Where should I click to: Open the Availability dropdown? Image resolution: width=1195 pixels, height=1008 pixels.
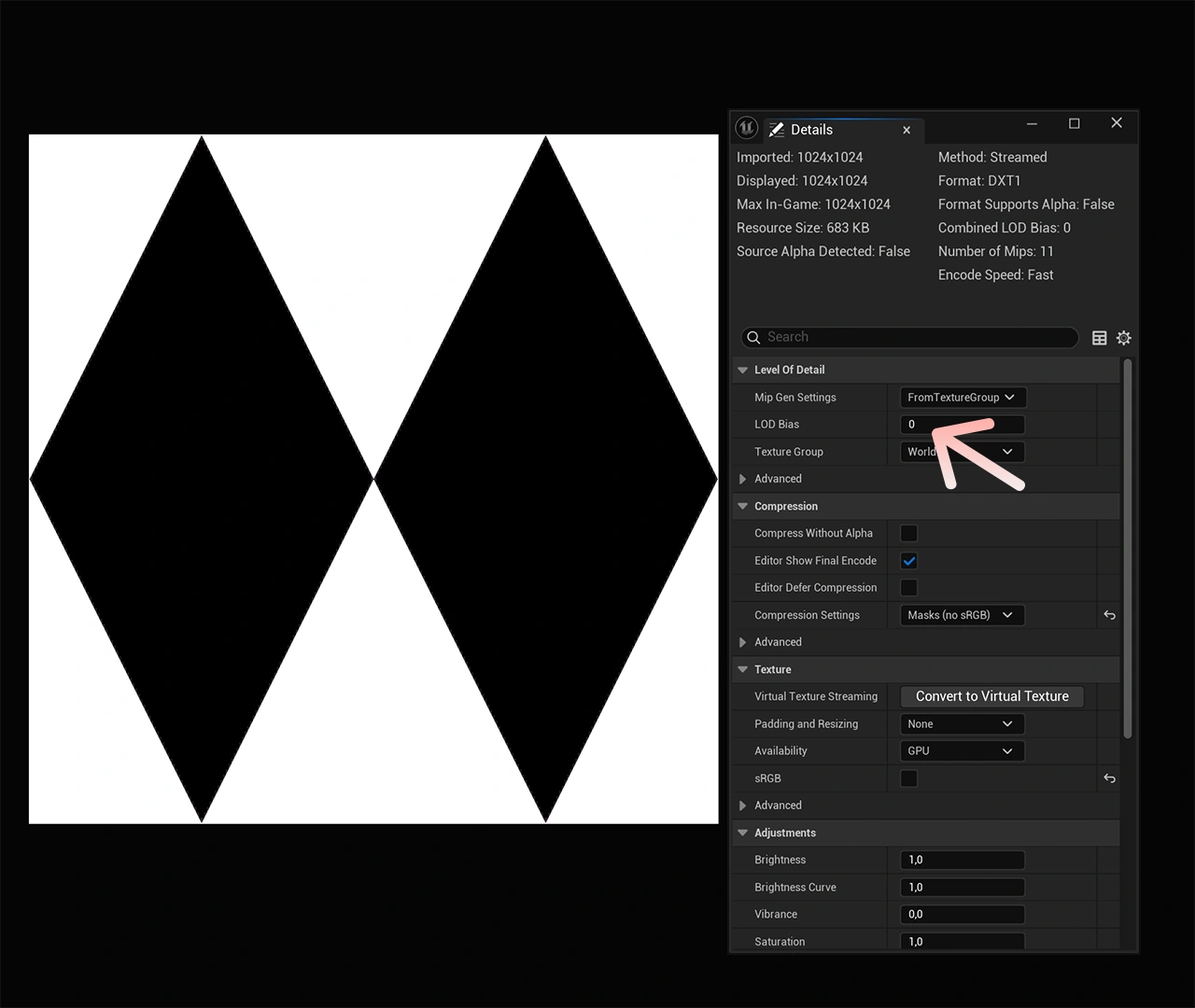[963, 751]
